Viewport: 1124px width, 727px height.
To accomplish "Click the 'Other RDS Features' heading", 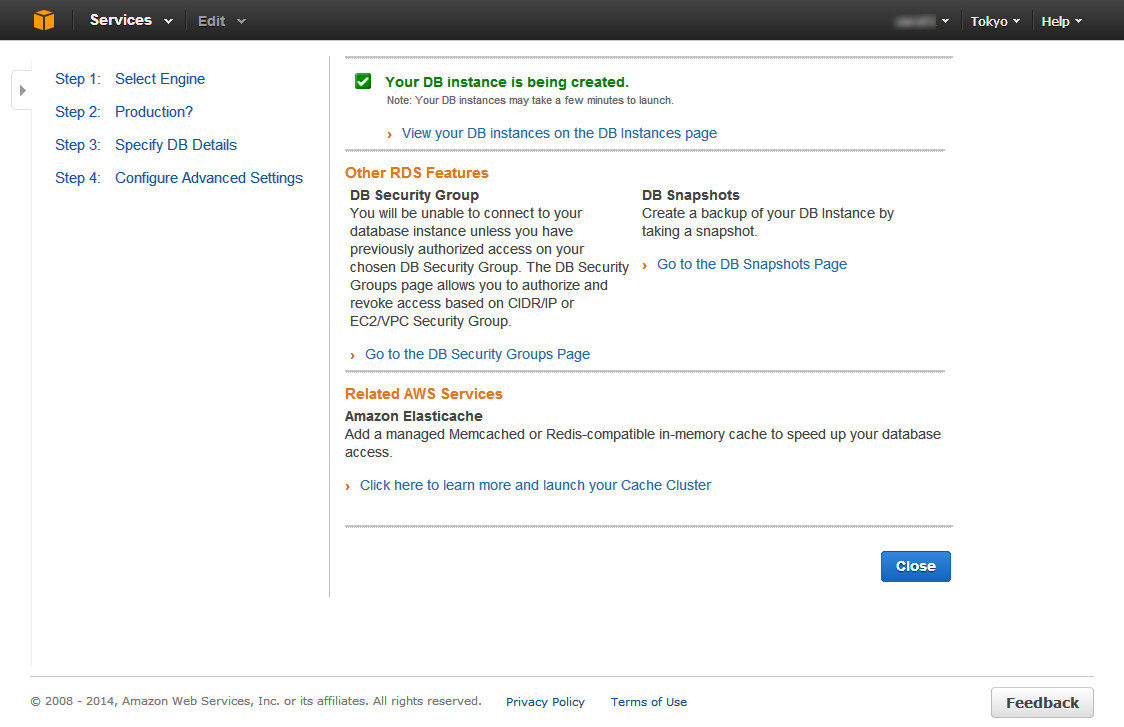I will pos(416,173).
